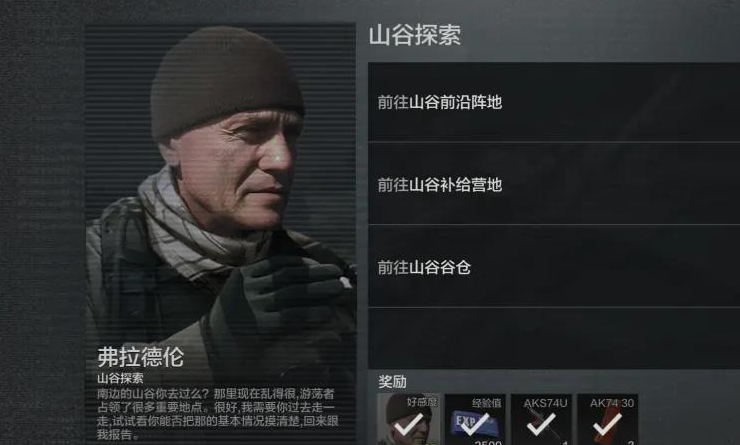Click the 山谷探索 quest title header
This screenshot has height=445, width=740.
coord(414,35)
